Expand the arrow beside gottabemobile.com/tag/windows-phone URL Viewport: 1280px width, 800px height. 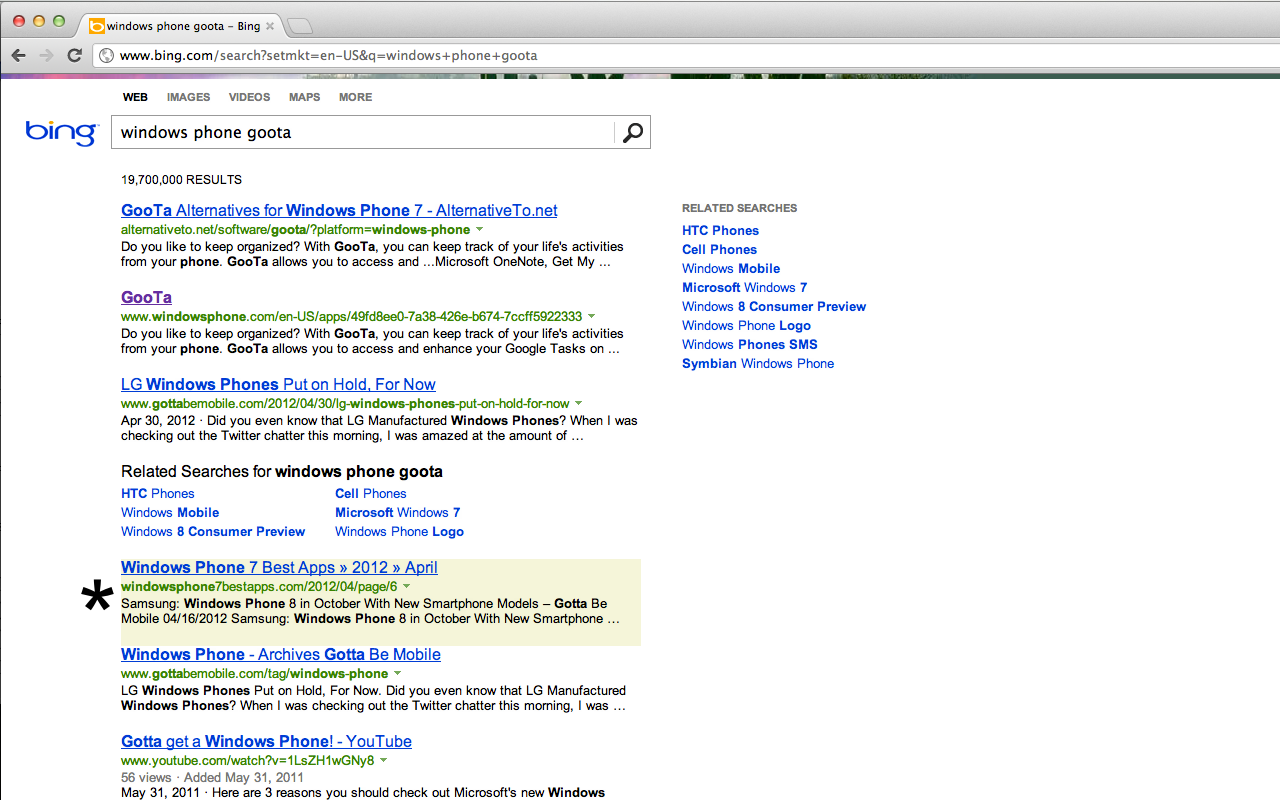[x=397, y=674]
